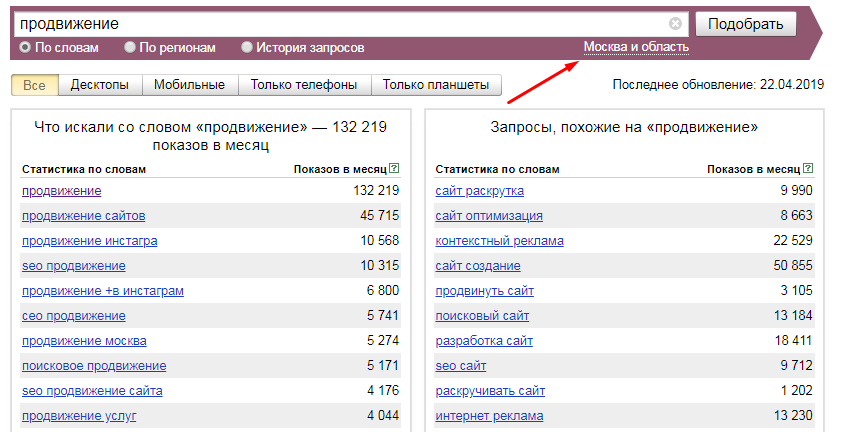Open the 'сайт создание' similar query

(478, 266)
